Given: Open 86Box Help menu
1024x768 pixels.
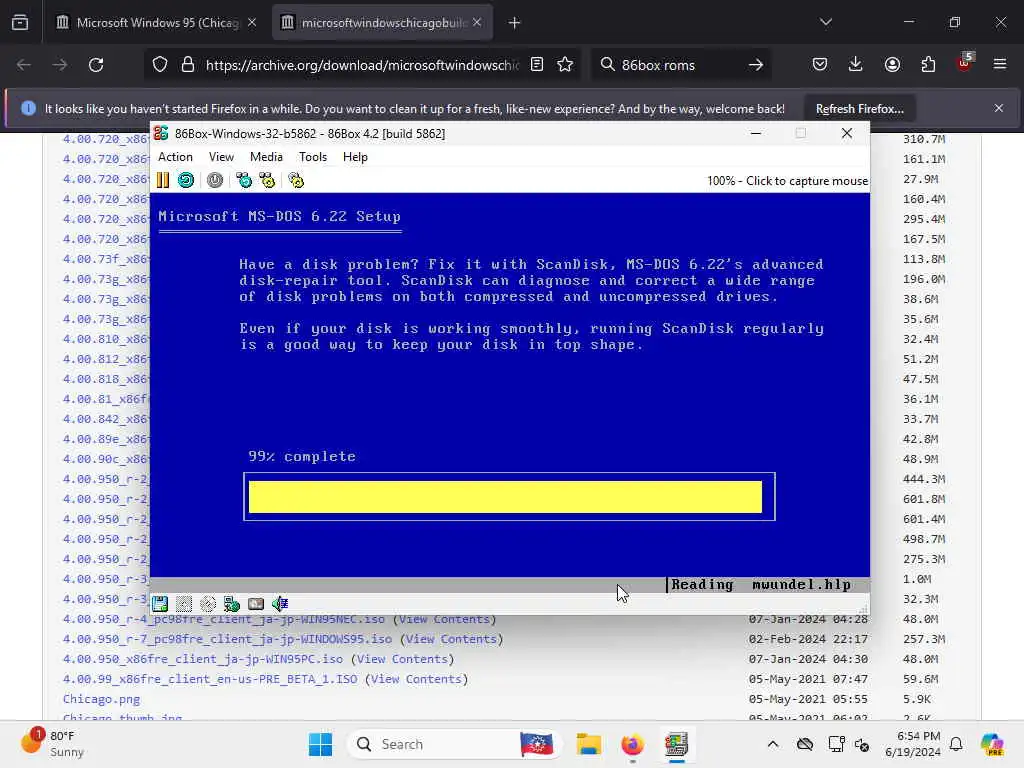Looking at the screenshot, I should (355, 157).
